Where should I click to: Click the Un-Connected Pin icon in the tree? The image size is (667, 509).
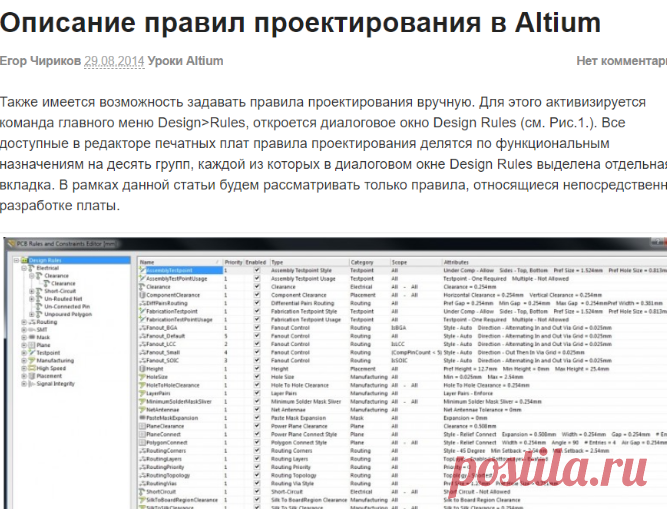coord(39,306)
